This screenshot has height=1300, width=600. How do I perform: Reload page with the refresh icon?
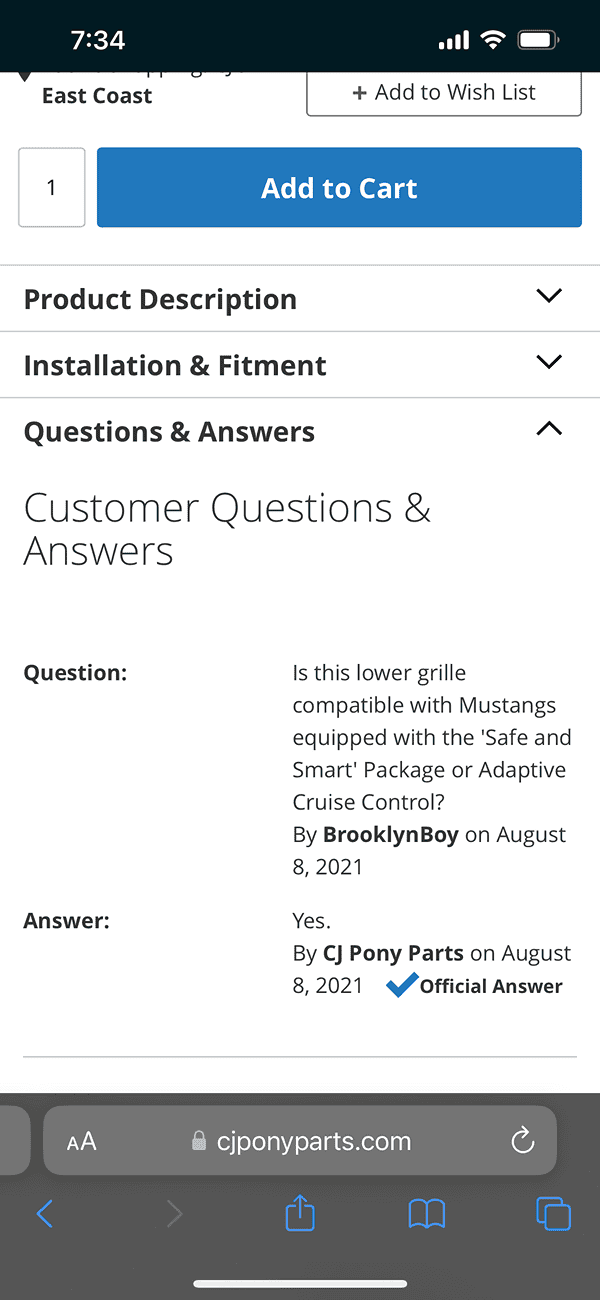pos(522,1141)
